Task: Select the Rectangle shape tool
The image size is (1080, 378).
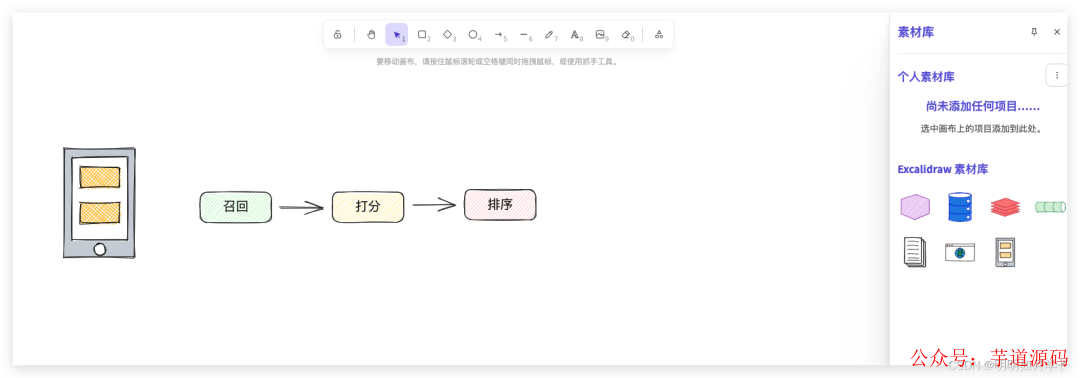Action: pos(423,34)
